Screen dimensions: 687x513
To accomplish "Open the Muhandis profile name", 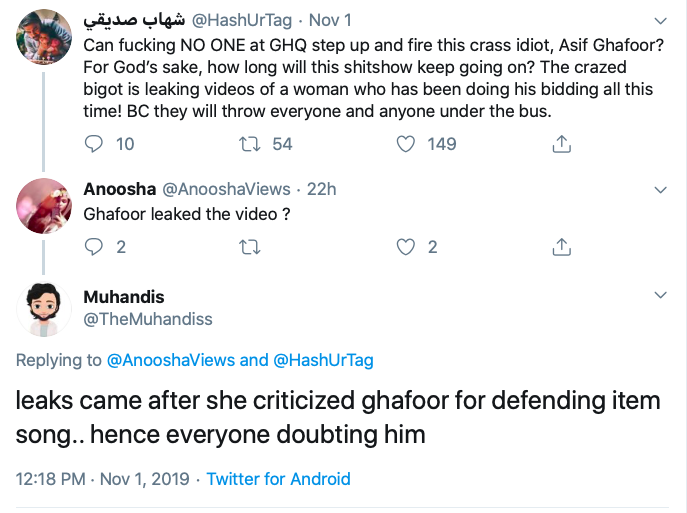I will [124, 297].
